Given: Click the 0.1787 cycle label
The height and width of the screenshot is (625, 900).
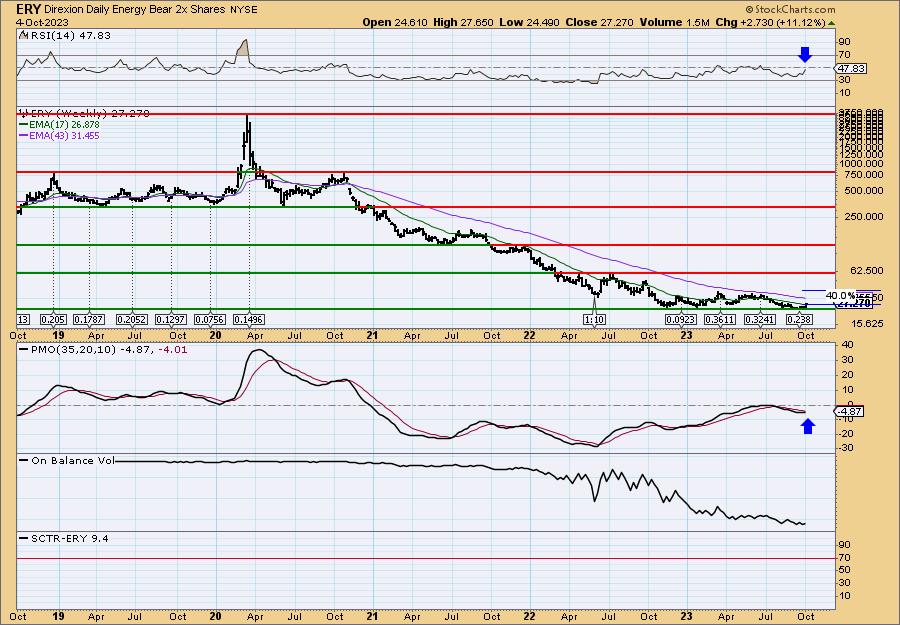Looking at the screenshot, I should pyautogui.click(x=89, y=320).
